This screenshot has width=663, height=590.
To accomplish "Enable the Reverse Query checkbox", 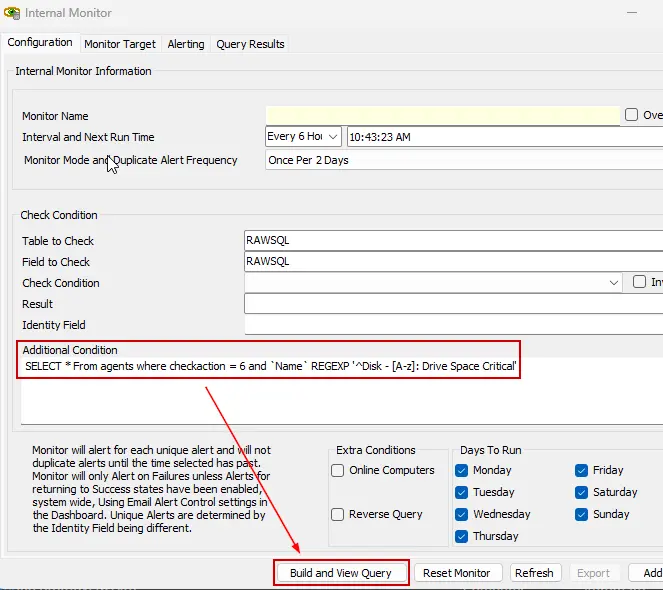I will click(x=337, y=514).
